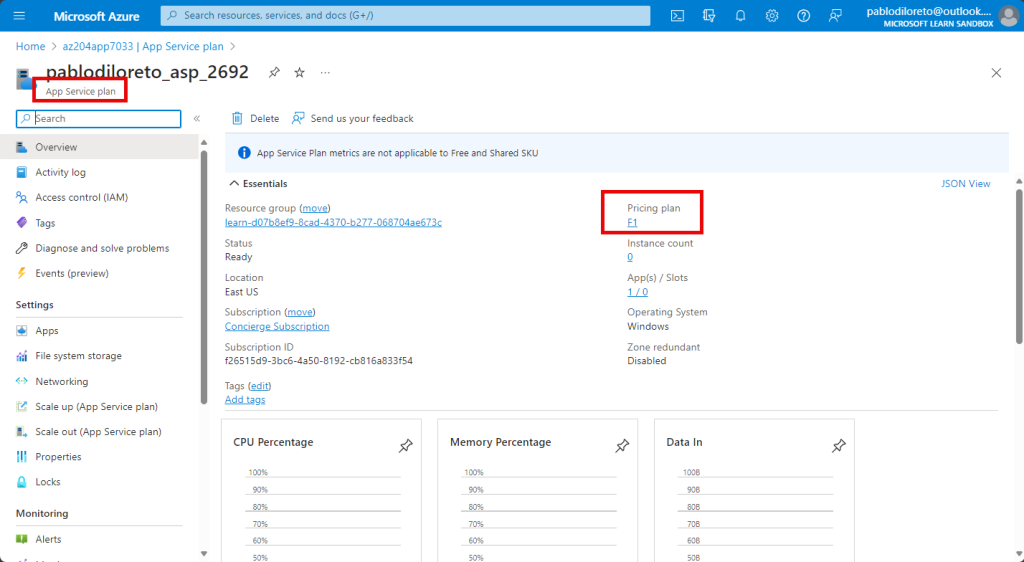The image size is (1024, 562).
Task: Open the directories and subscriptions filter icon
Action: pyautogui.click(x=709, y=16)
